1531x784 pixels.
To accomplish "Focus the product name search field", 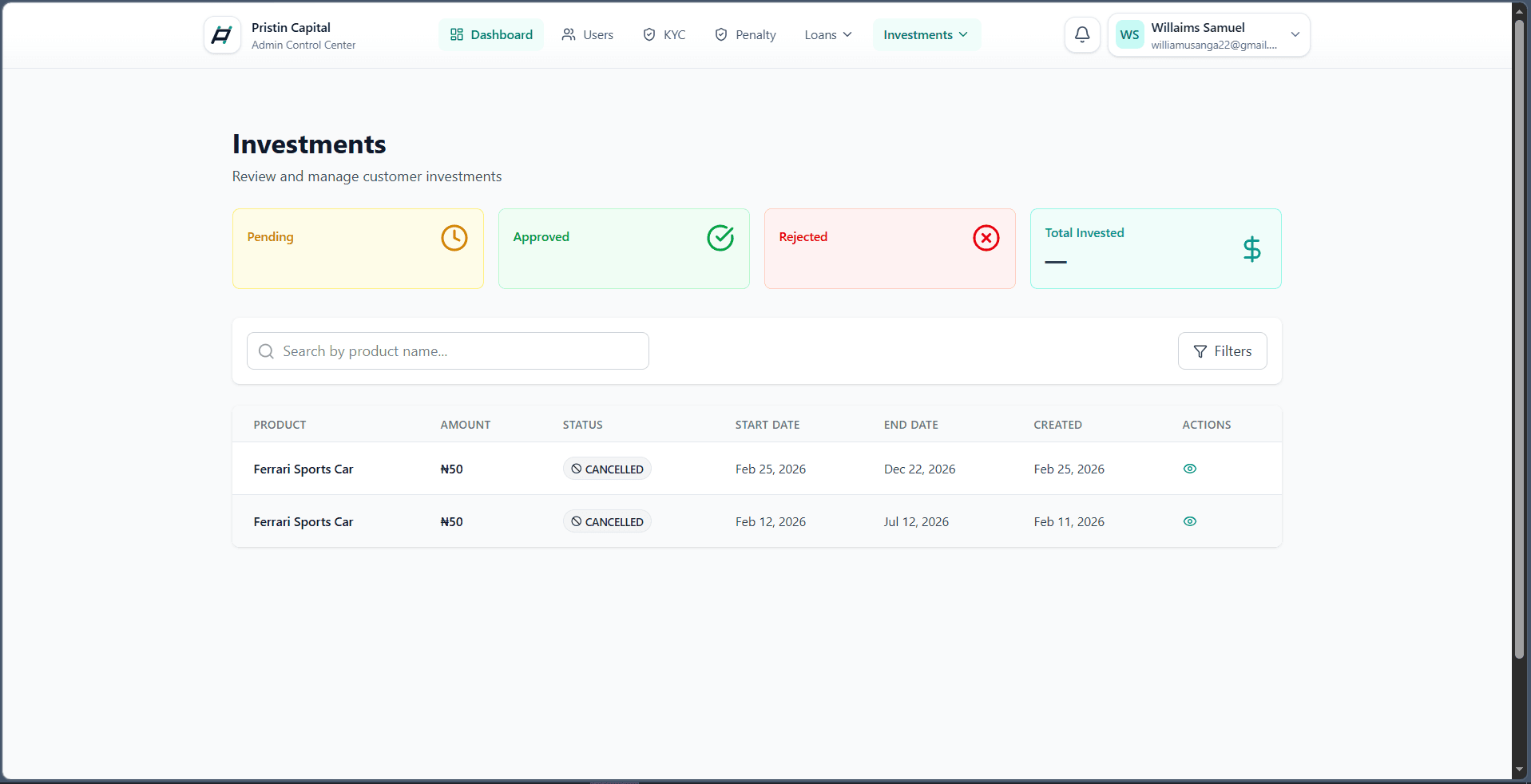I will pos(448,351).
